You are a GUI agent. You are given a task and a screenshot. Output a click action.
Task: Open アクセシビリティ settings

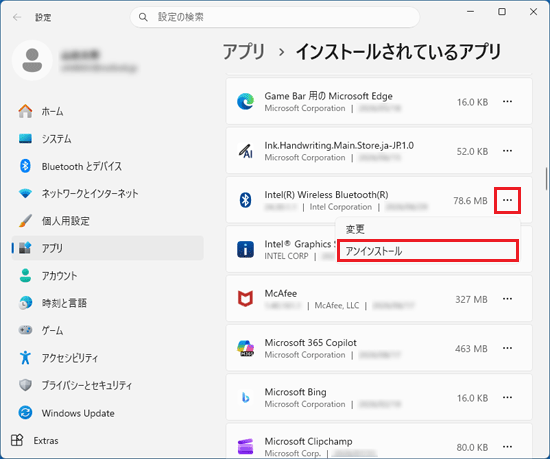click(107, 357)
